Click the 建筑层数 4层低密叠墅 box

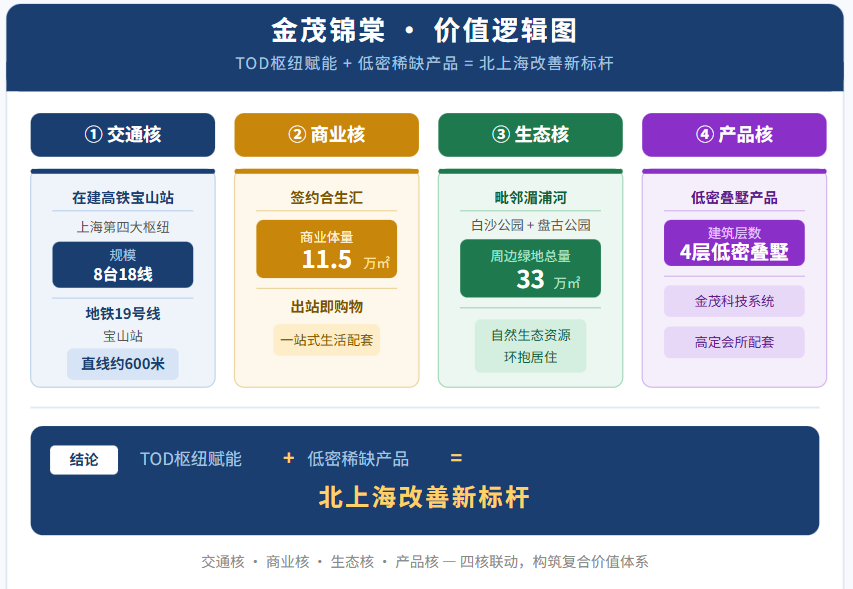tap(734, 243)
